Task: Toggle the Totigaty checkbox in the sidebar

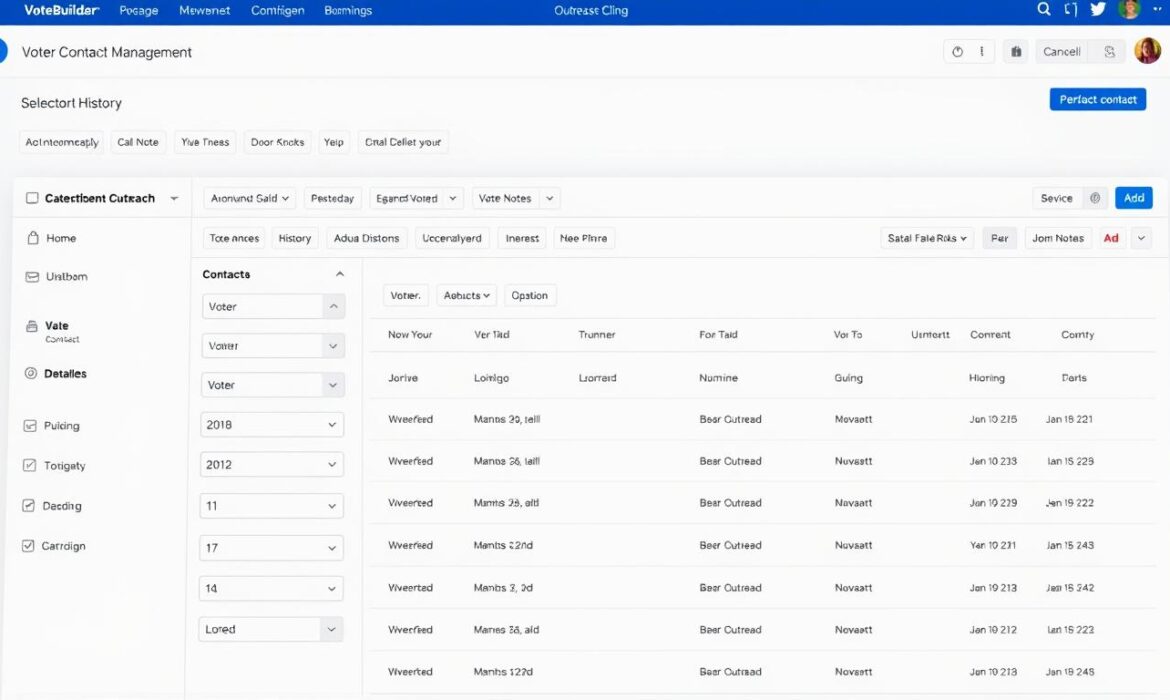Action: (30, 465)
